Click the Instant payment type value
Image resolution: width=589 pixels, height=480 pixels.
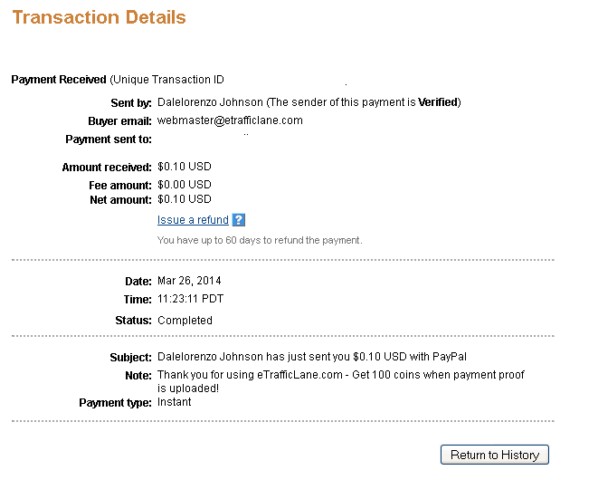coord(174,402)
